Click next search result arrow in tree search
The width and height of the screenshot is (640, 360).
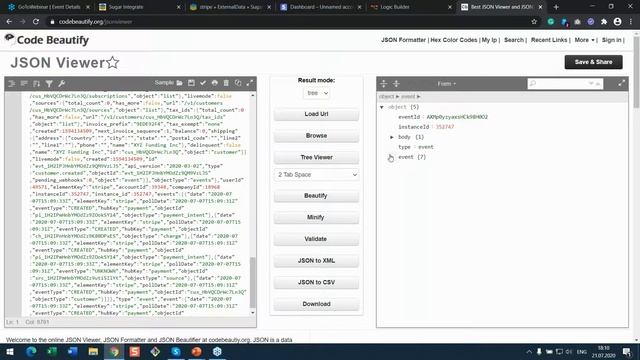point(591,84)
